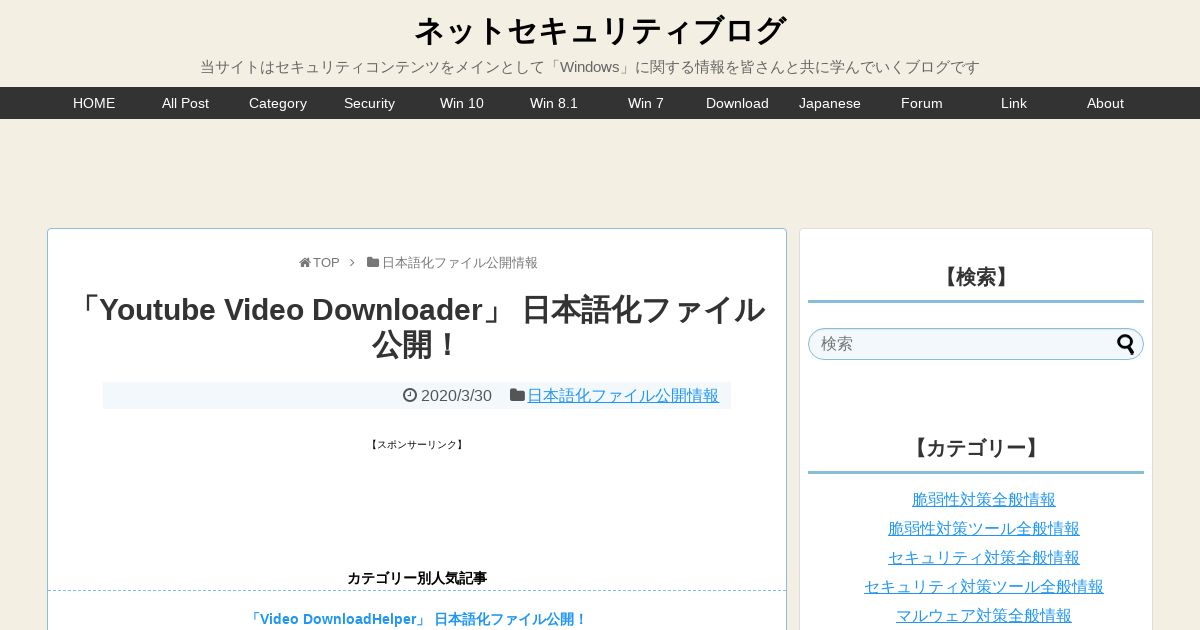Click the search magnifier icon
1200x630 pixels.
[1126, 344]
